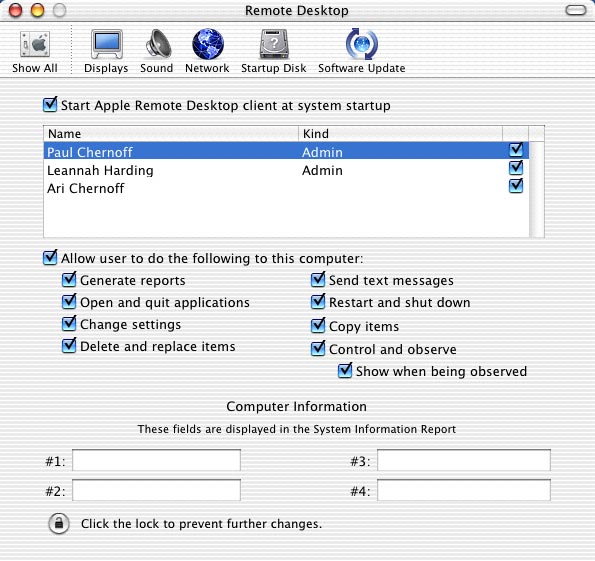Click the Admin kind for Leannah Harding
Screen dimensions: 595x561
[322, 170]
